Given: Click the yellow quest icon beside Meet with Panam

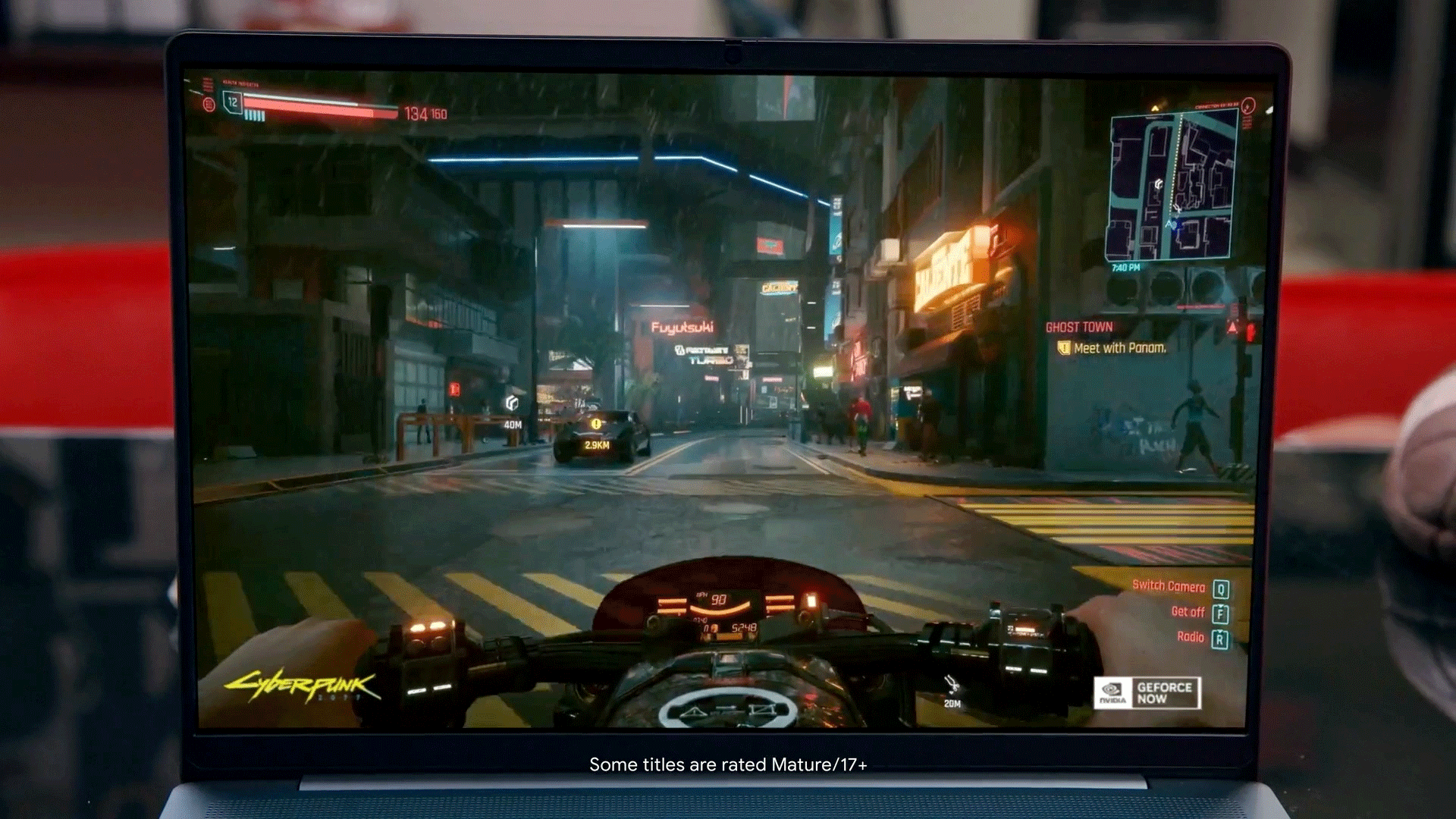Looking at the screenshot, I should [1063, 348].
